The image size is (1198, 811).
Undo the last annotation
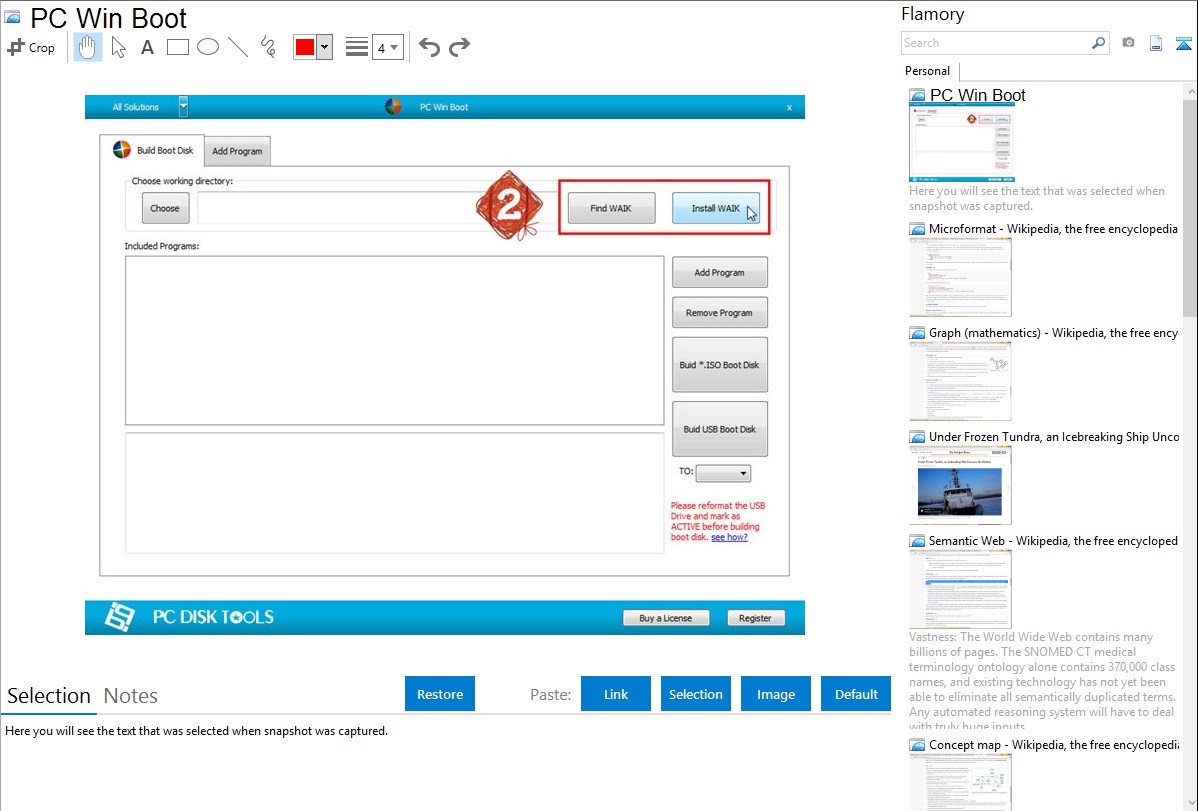tap(429, 47)
